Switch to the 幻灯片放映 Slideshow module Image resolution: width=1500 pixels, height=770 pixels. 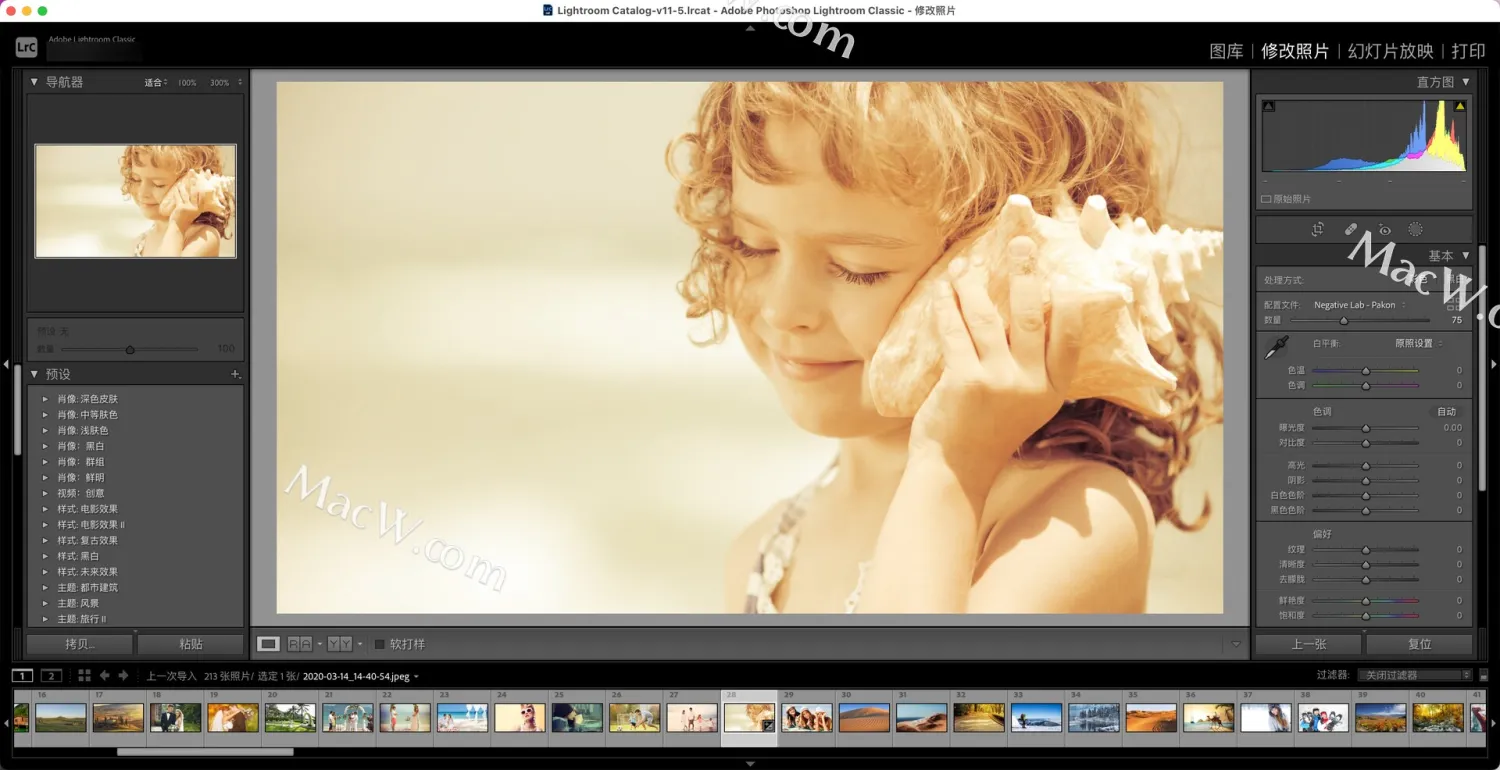pyautogui.click(x=1390, y=51)
